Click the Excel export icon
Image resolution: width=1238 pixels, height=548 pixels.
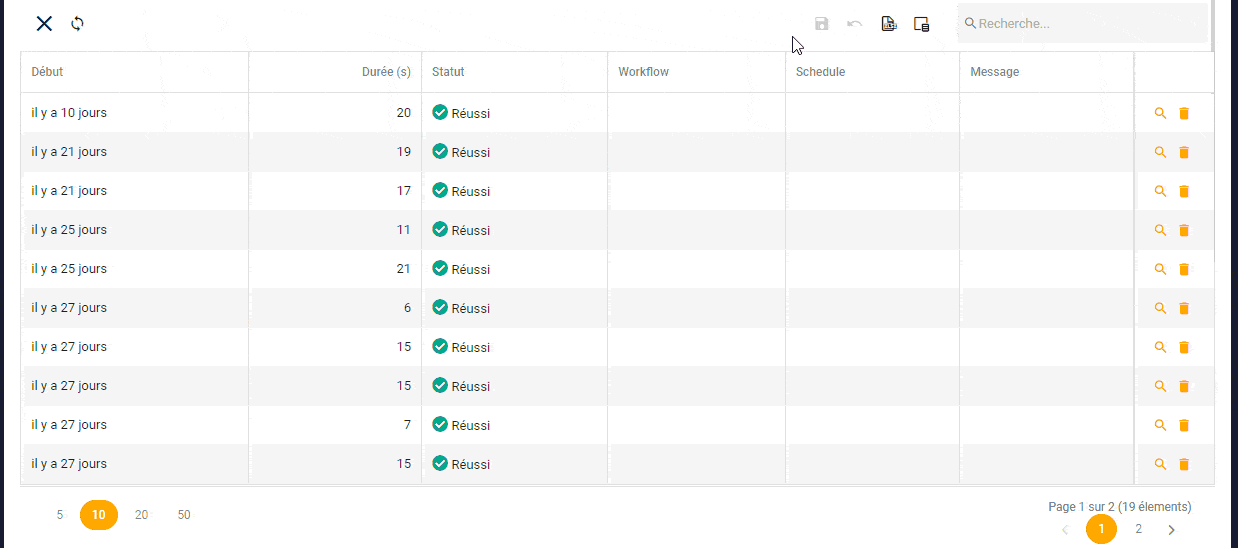(888, 24)
